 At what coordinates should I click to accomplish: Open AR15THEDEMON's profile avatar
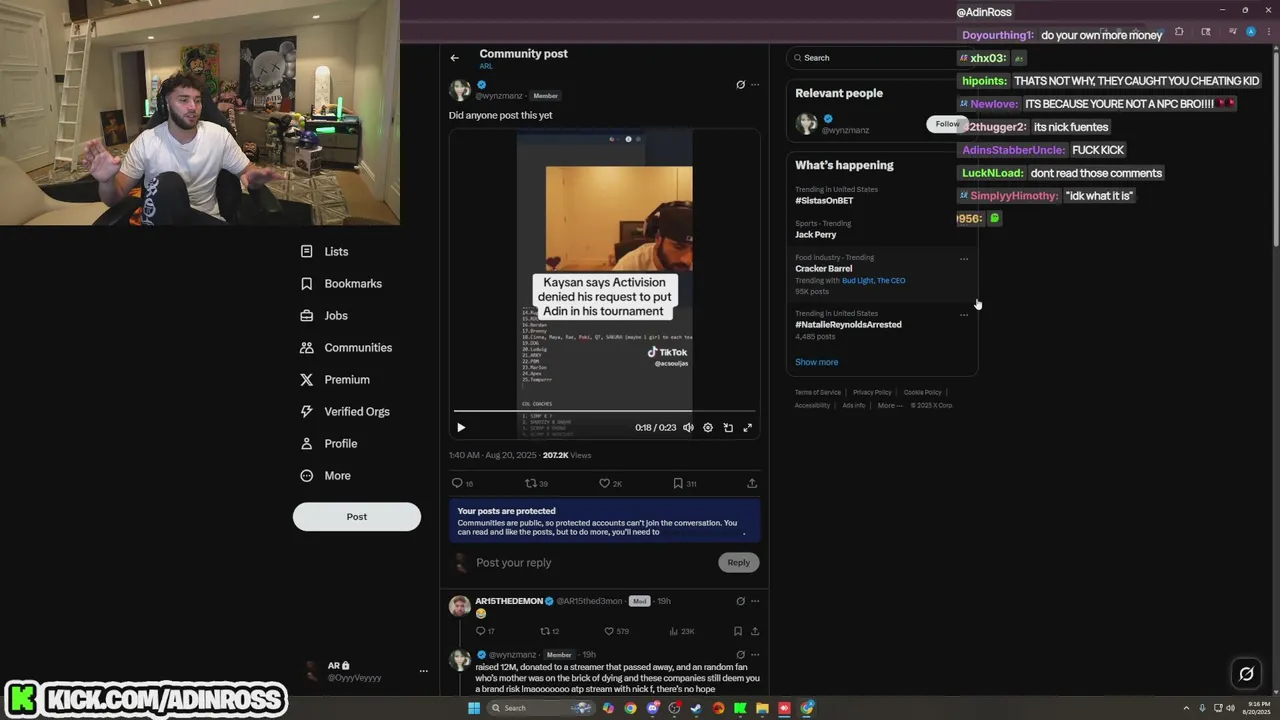pyautogui.click(x=460, y=606)
